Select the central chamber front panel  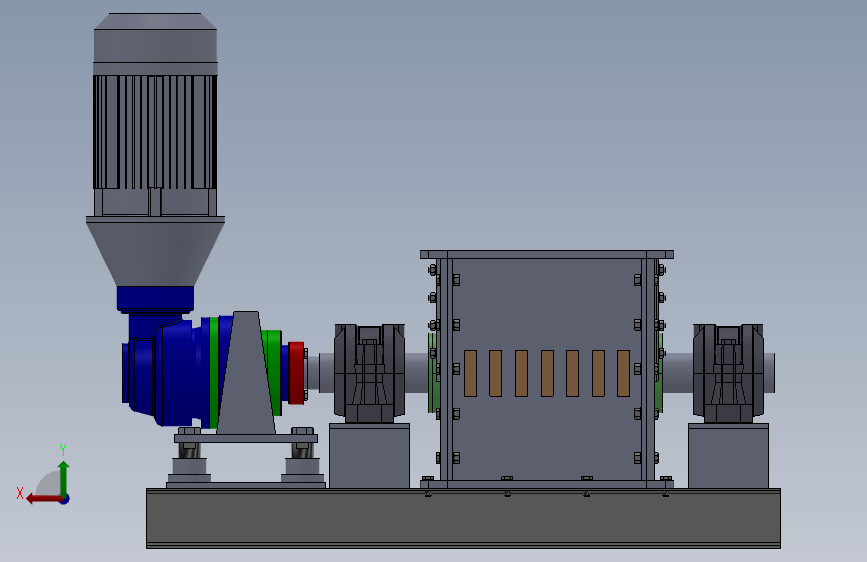(546, 310)
